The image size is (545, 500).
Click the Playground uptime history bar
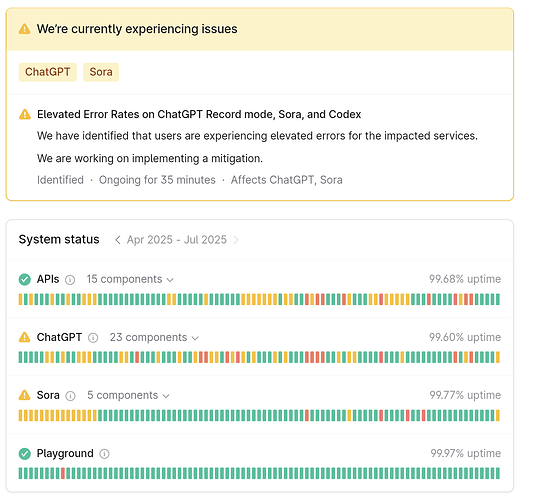259,473
